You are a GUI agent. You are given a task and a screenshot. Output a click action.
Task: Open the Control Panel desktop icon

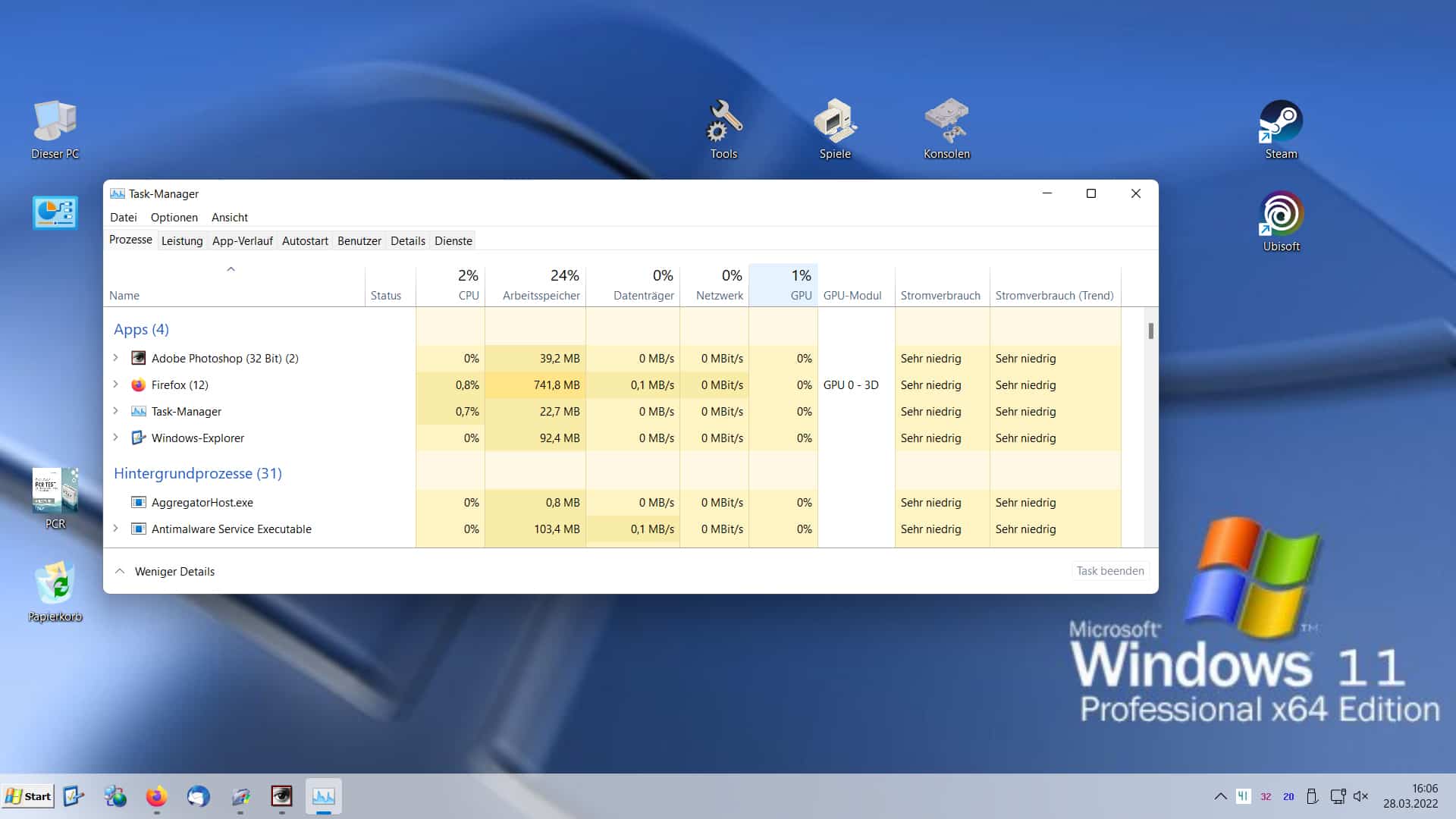coord(55,213)
